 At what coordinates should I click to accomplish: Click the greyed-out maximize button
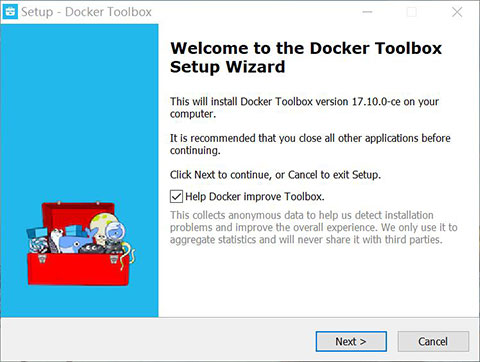(412, 12)
